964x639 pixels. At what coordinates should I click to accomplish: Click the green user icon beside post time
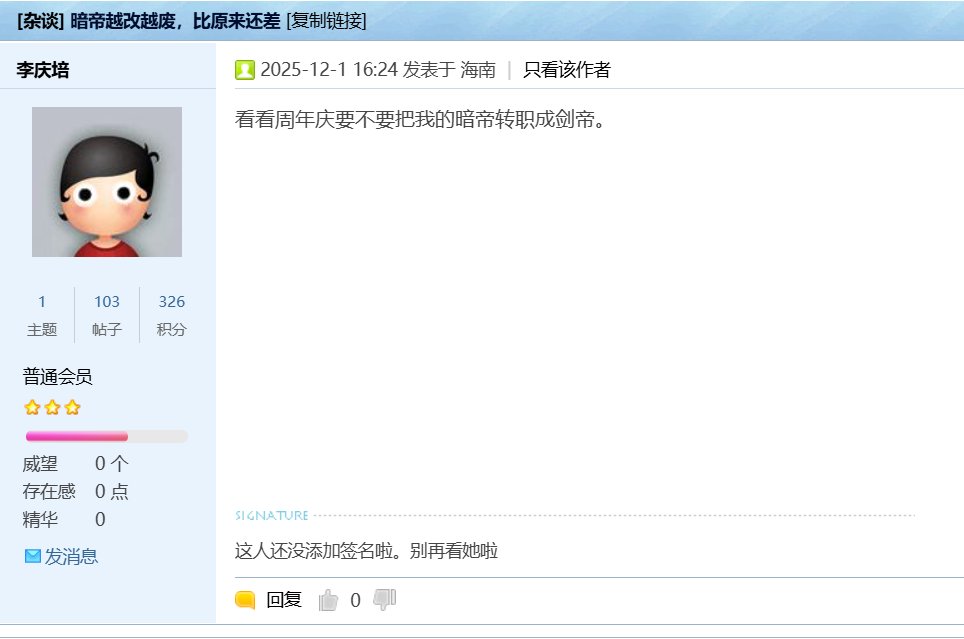245,70
